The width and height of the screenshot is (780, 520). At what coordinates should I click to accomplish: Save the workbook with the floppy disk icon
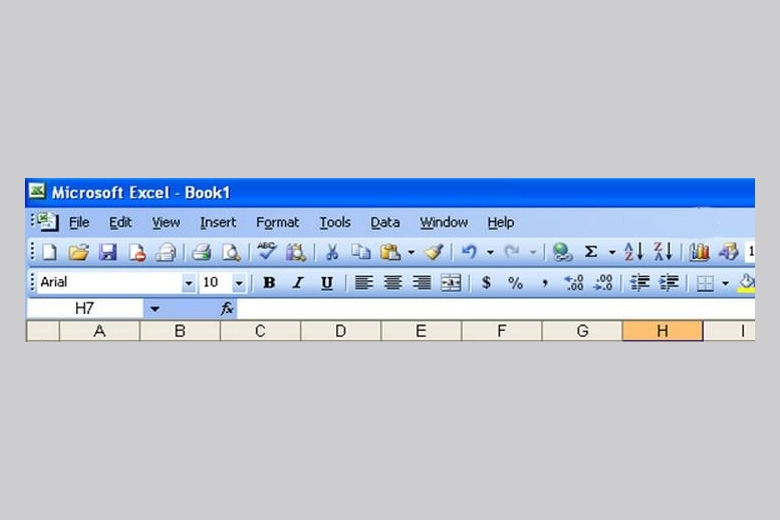point(107,252)
